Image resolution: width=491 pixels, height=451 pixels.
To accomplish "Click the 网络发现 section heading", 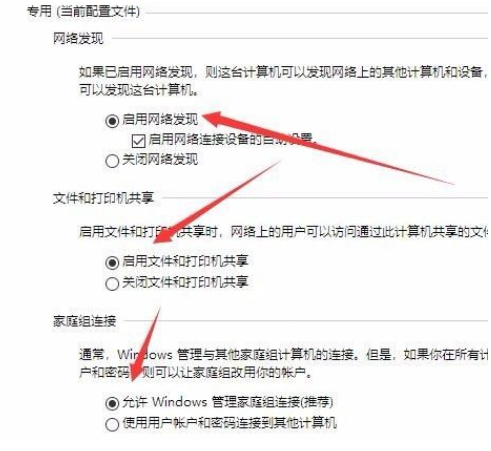I will 78,38.
